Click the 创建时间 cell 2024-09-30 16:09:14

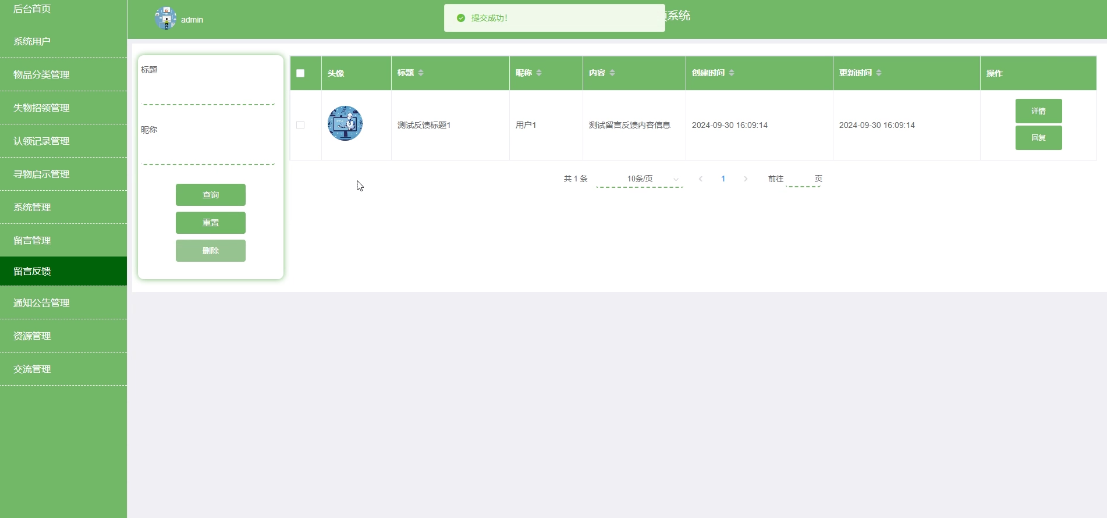click(729, 125)
